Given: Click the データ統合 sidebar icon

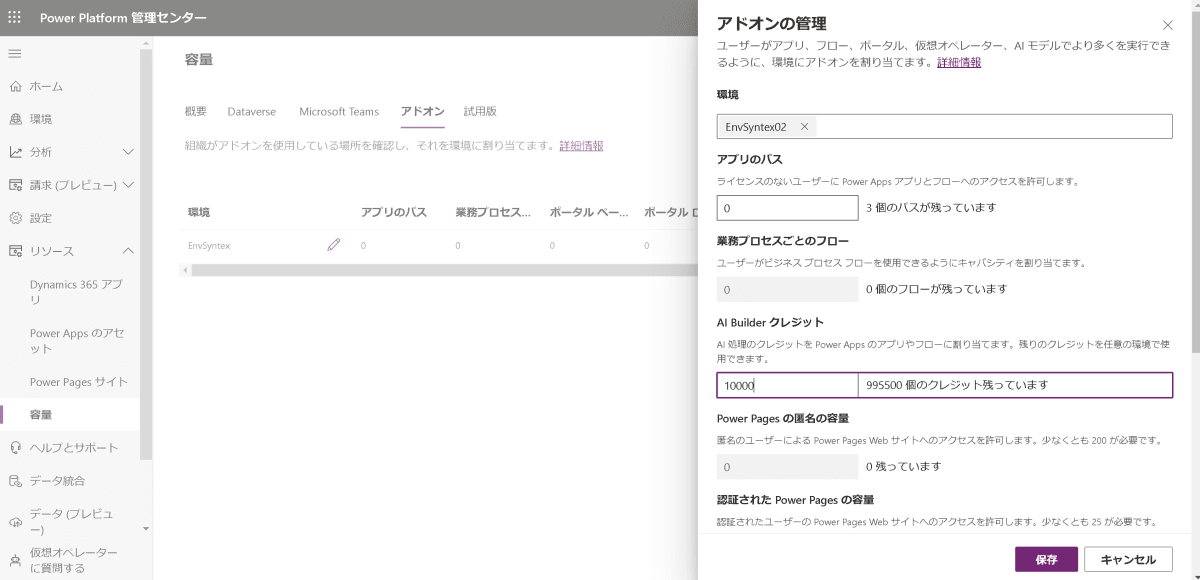Looking at the screenshot, I should 15,480.
